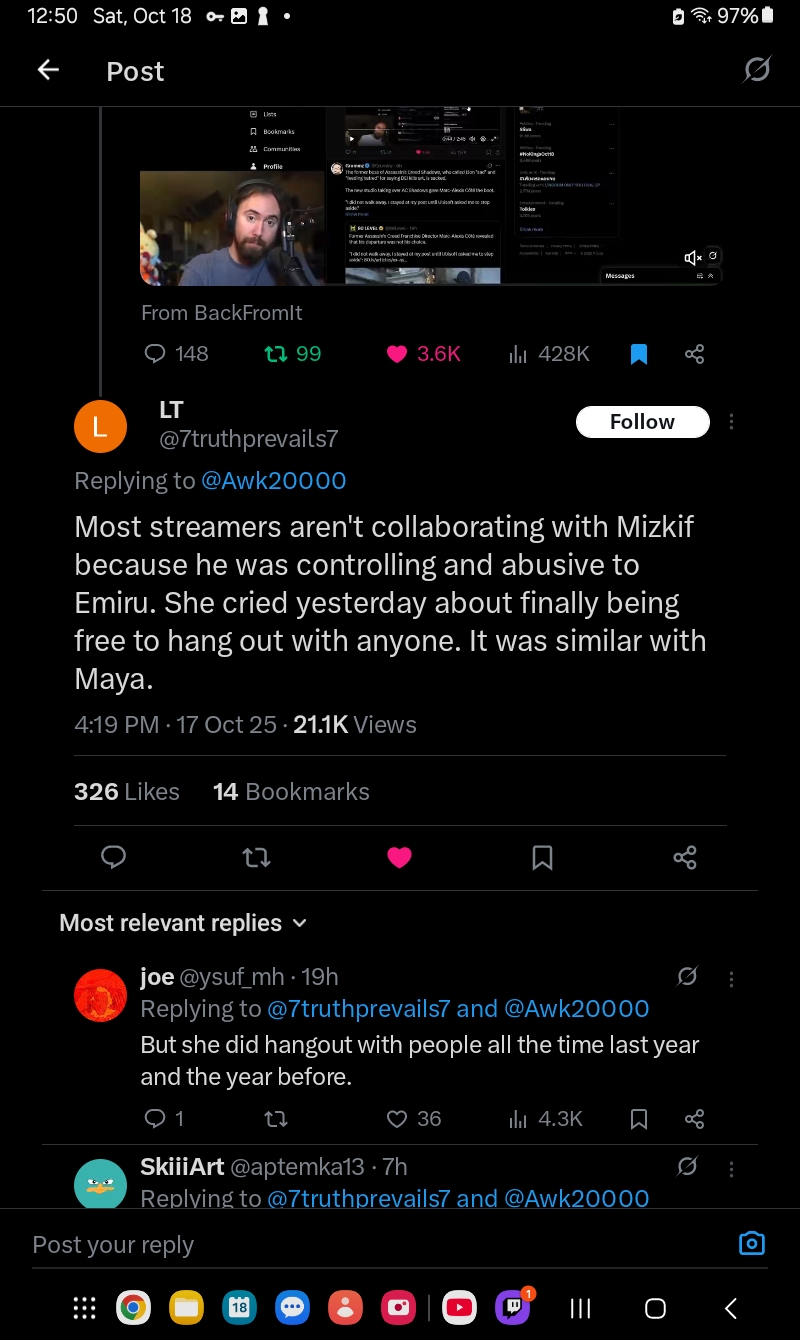View the 14 Bookmarks count
The image size is (800, 1340).
pos(291,792)
